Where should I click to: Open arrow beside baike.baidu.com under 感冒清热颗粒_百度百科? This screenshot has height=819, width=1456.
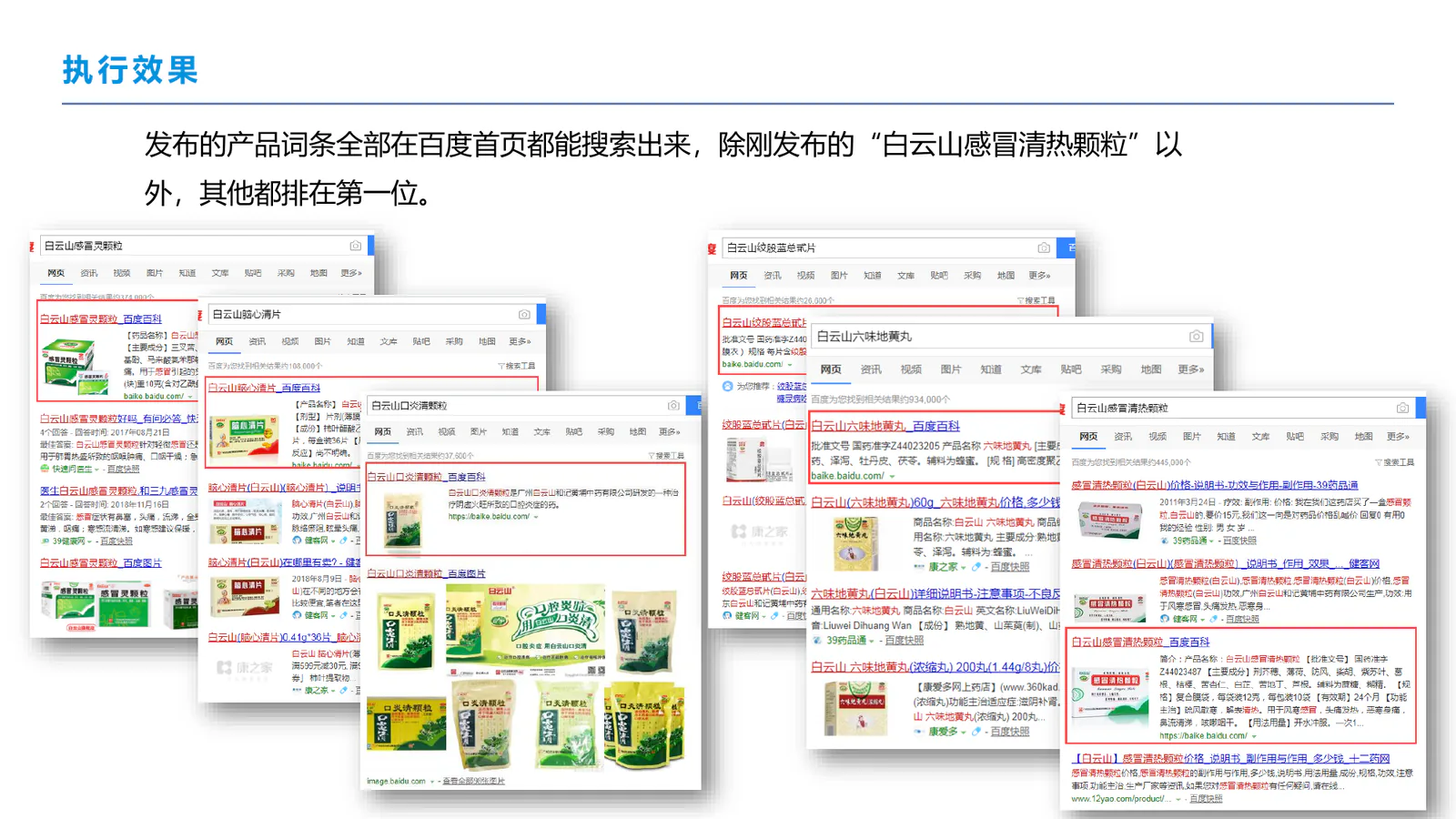1254,736
